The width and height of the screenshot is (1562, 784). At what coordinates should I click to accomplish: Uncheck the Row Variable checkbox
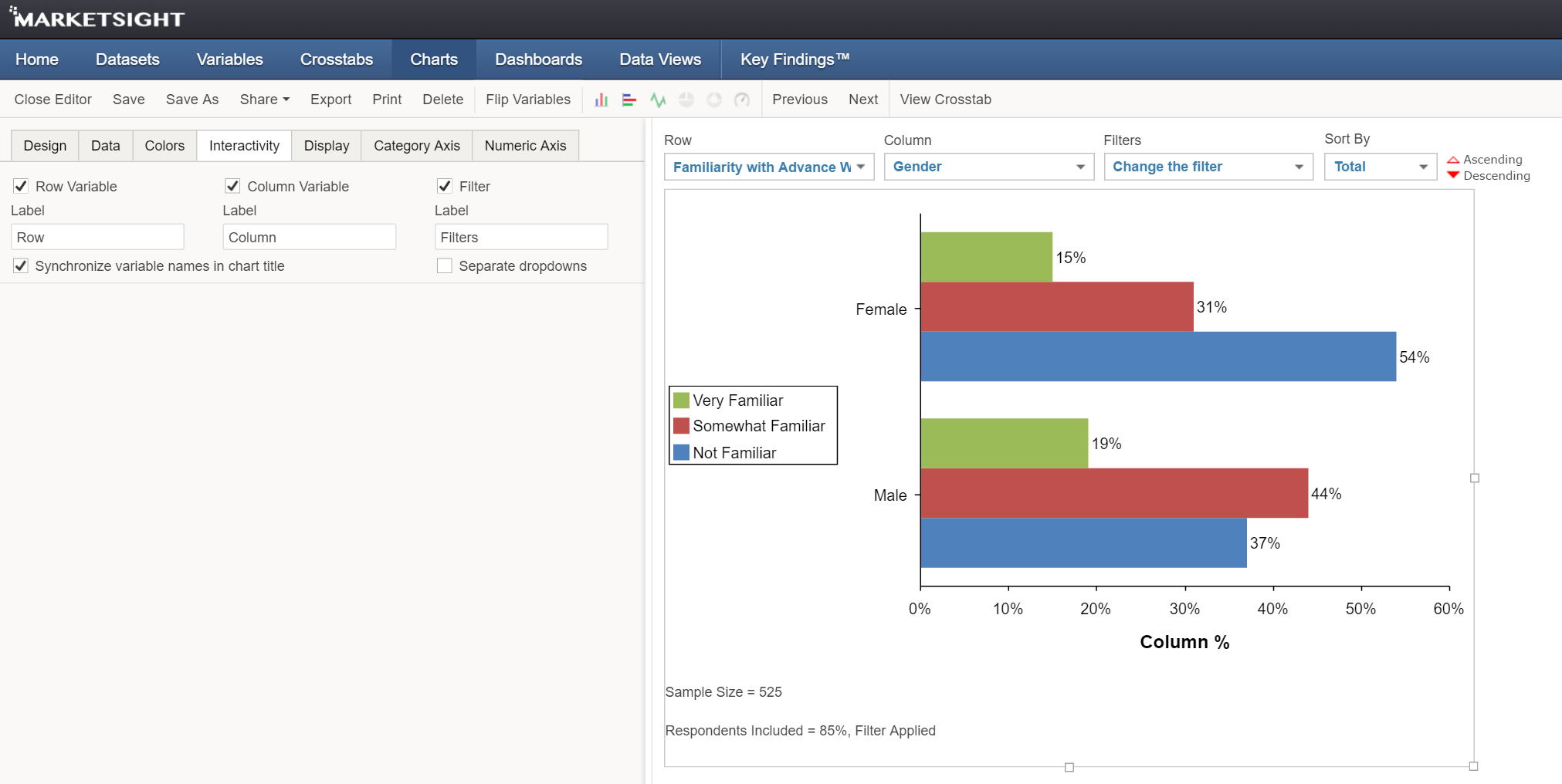pos(20,185)
